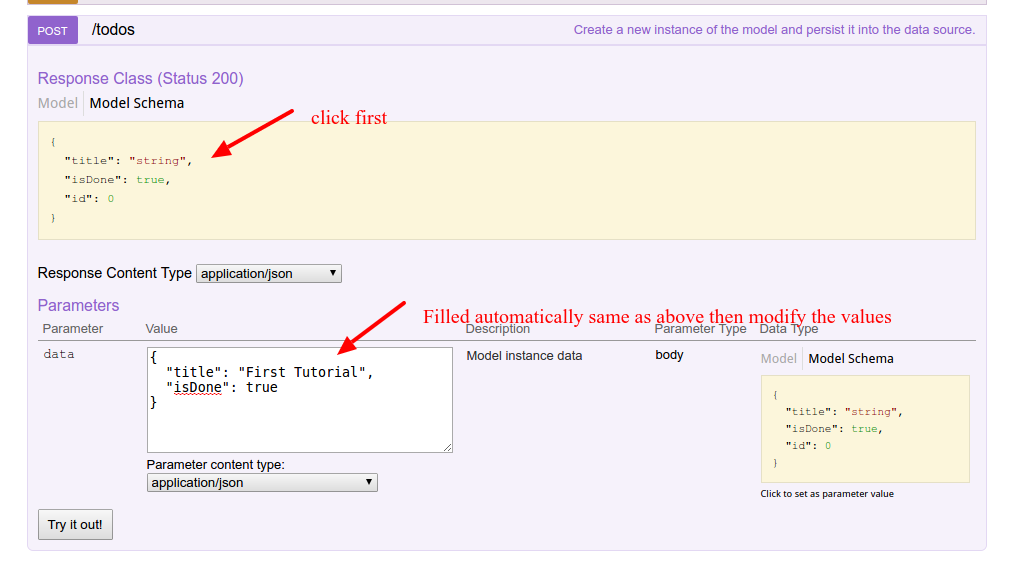Image resolution: width=1016 pixels, height=565 pixels.
Task: Open the Response Content Type dropdown
Action: point(269,273)
